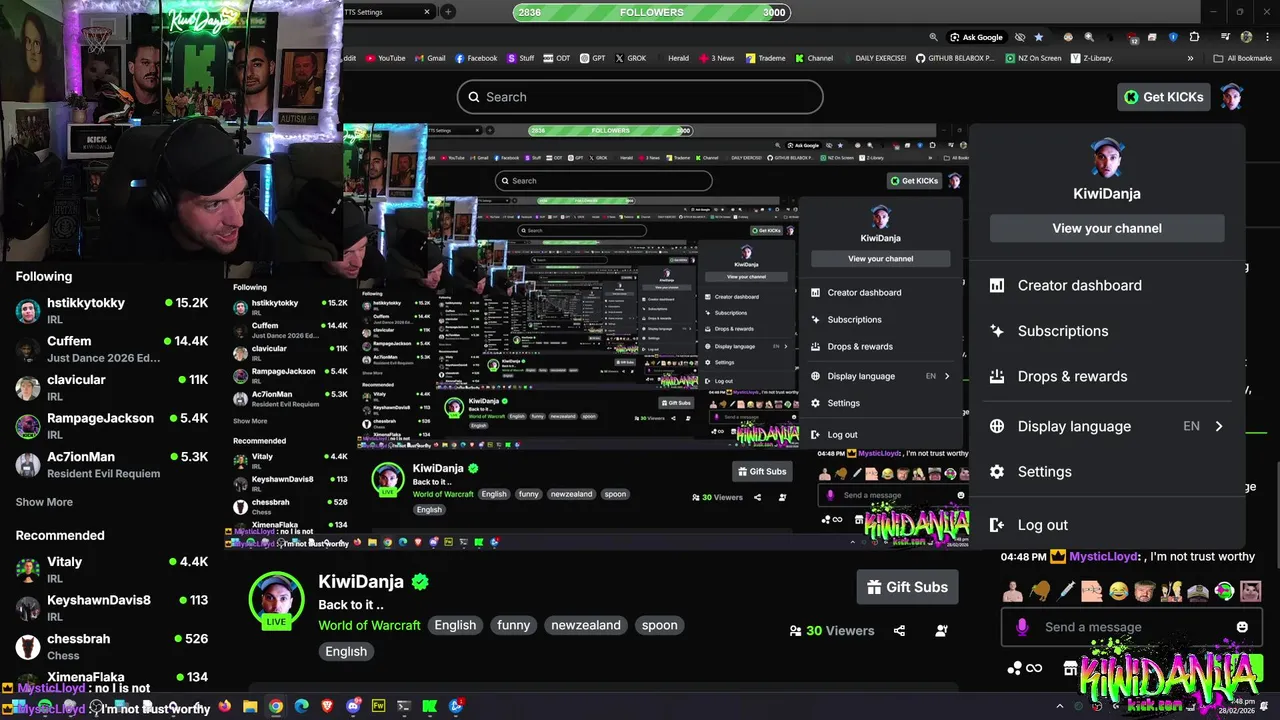The height and width of the screenshot is (720, 1280).
Task: Show hidden bookmarks with the » chevron
Action: [1191, 58]
